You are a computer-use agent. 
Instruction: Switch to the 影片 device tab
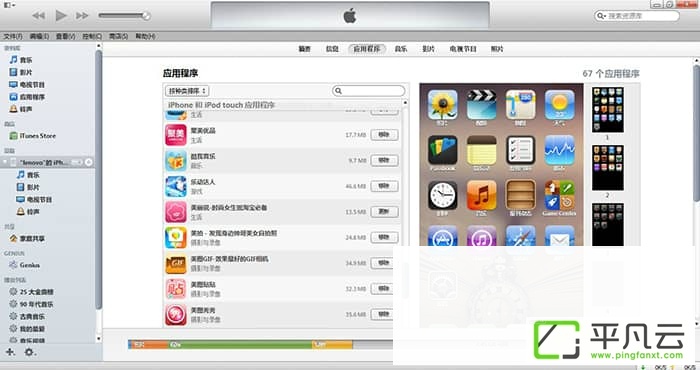[x=429, y=49]
